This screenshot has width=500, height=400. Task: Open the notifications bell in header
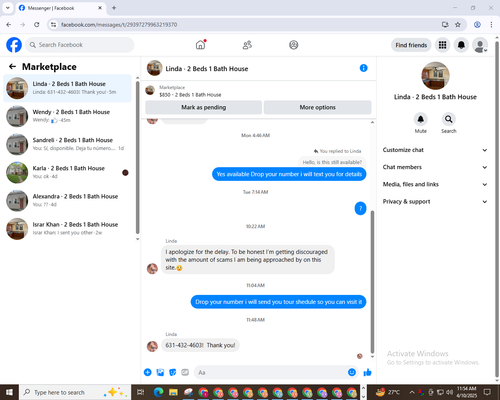(x=461, y=45)
